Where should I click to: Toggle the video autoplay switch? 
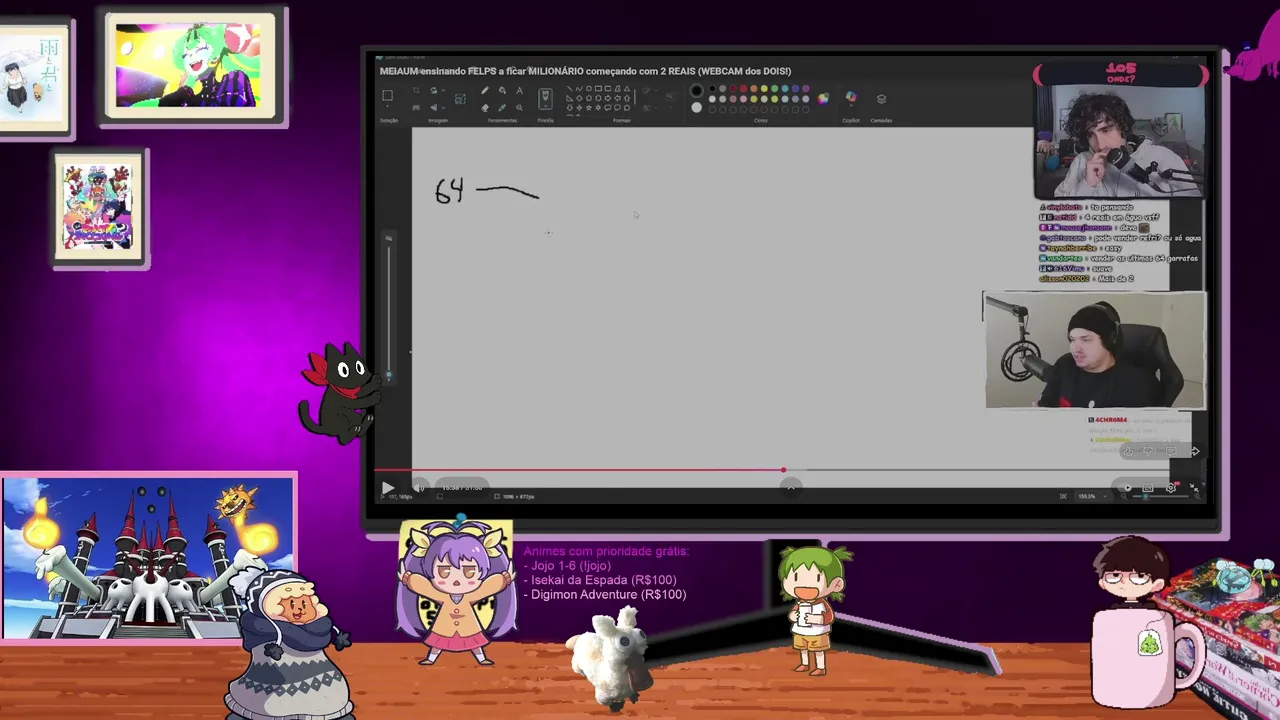tap(1127, 487)
